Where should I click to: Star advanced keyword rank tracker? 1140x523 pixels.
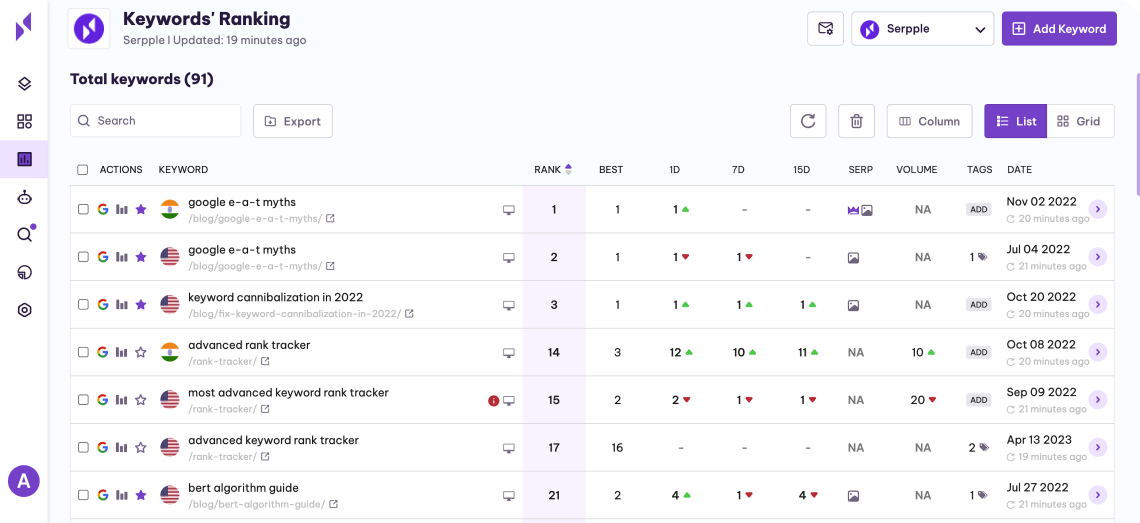coord(141,447)
